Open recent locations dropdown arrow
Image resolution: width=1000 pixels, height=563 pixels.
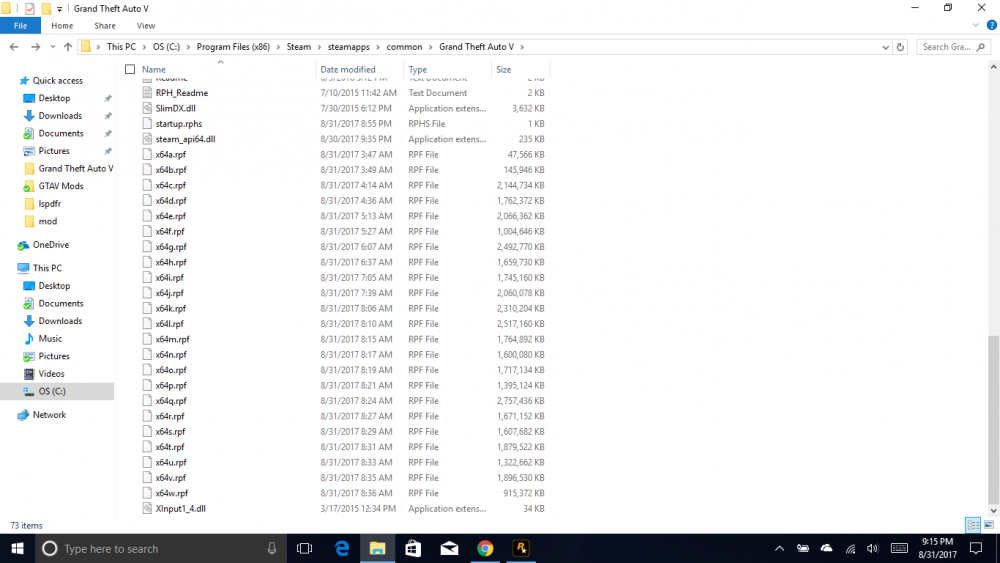(x=52, y=47)
